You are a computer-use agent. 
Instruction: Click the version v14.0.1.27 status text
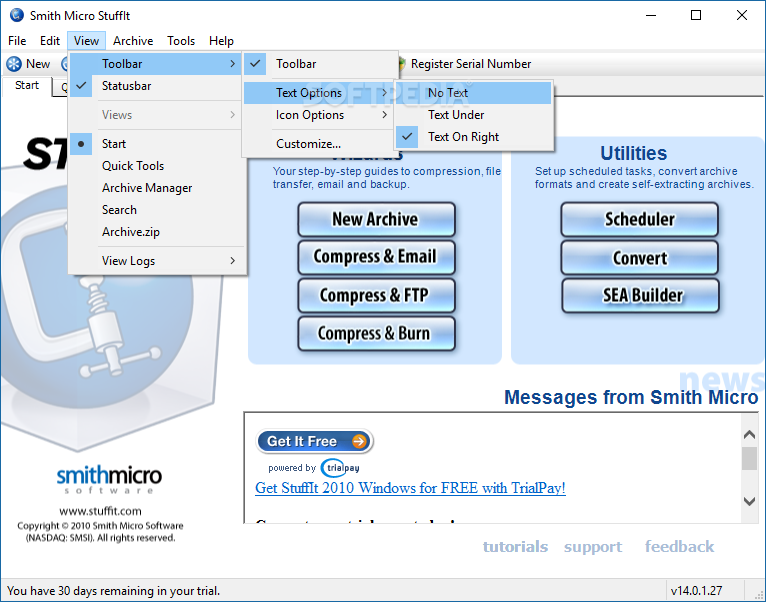pyautogui.click(x=697, y=591)
